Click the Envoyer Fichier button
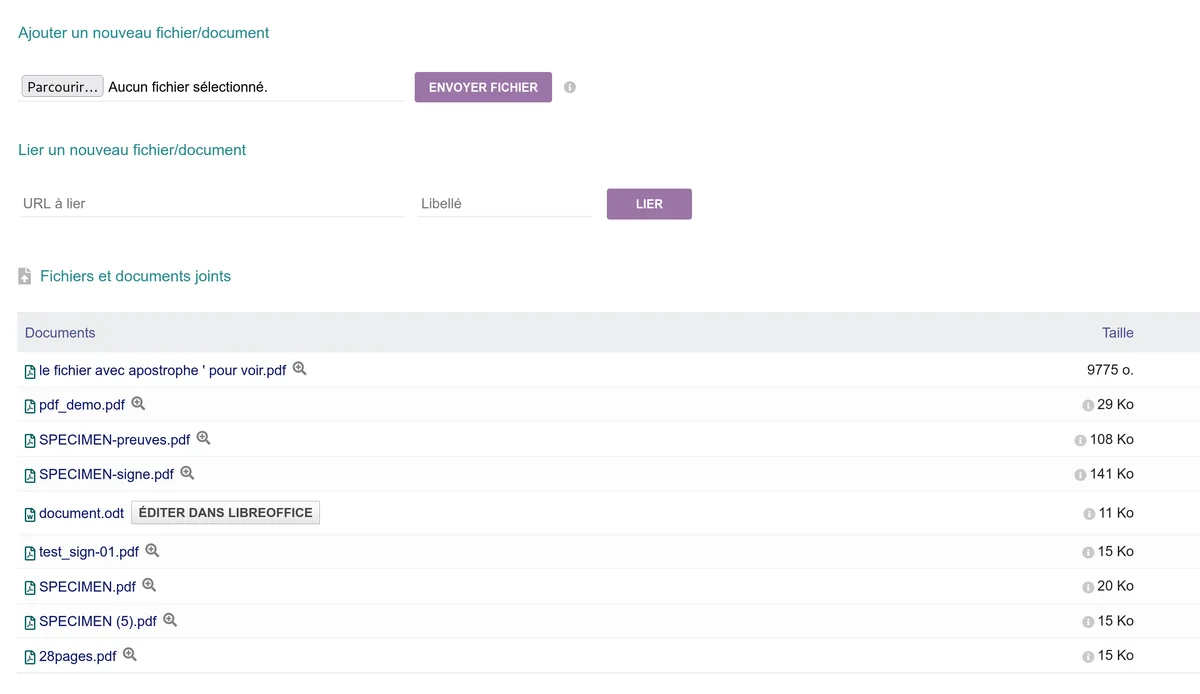 click(x=483, y=87)
